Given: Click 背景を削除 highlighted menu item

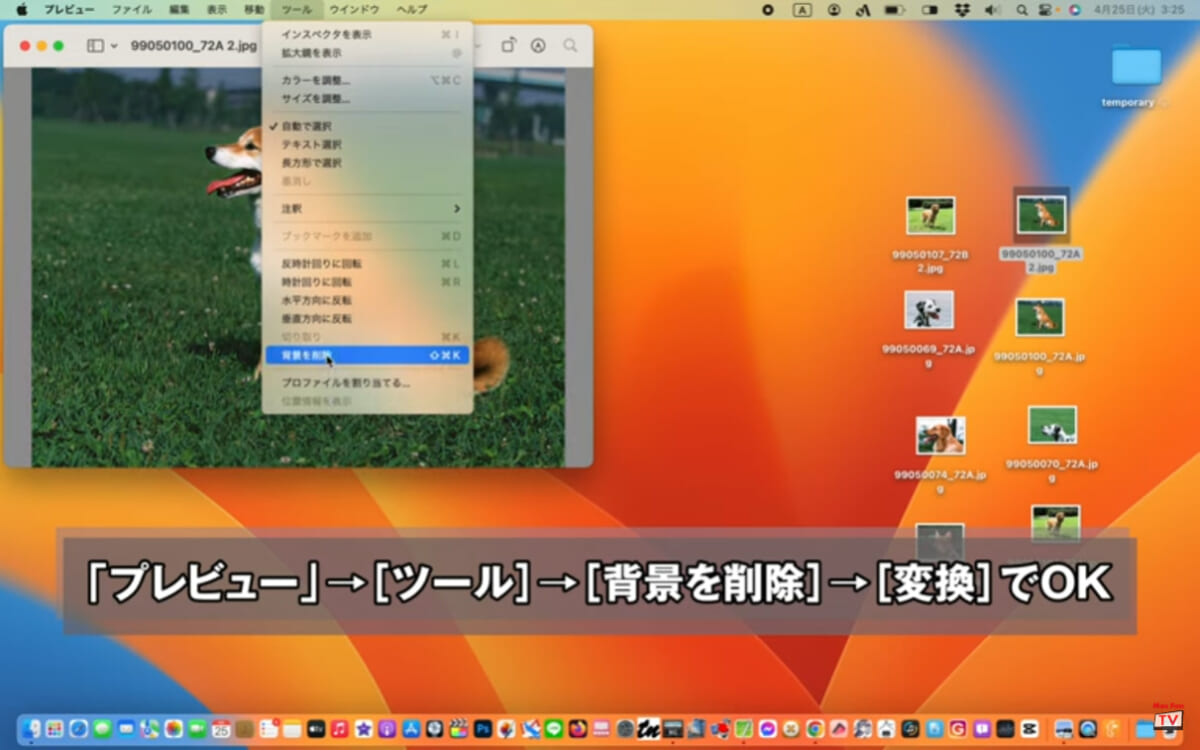Looking at the screenshot, I should [367, 355].
